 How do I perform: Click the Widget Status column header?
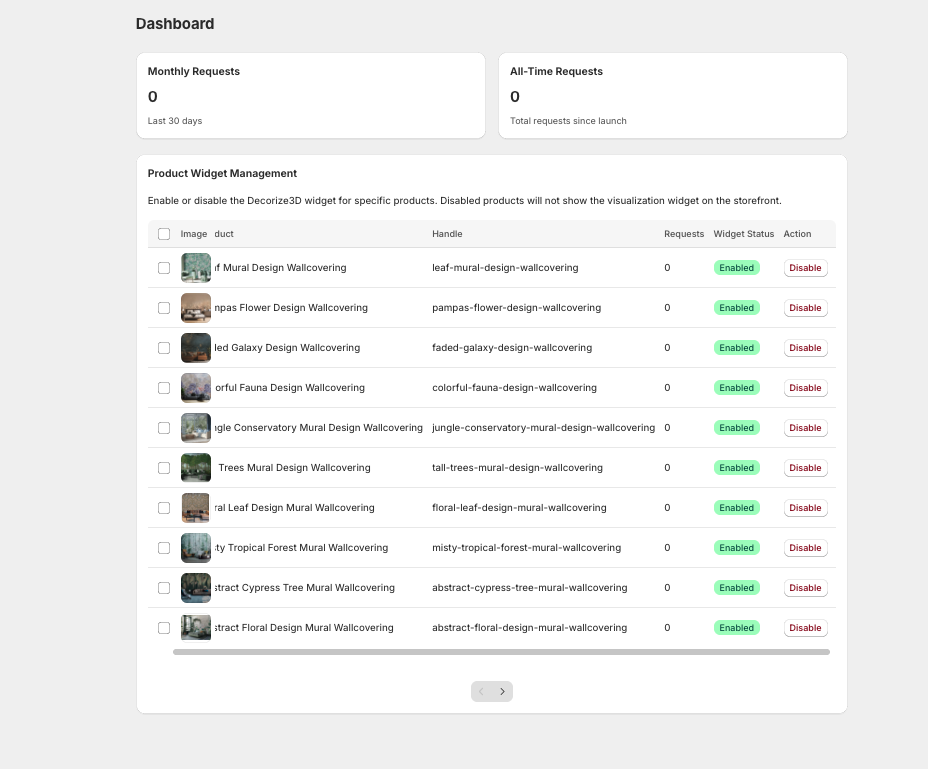coord(743,233)
